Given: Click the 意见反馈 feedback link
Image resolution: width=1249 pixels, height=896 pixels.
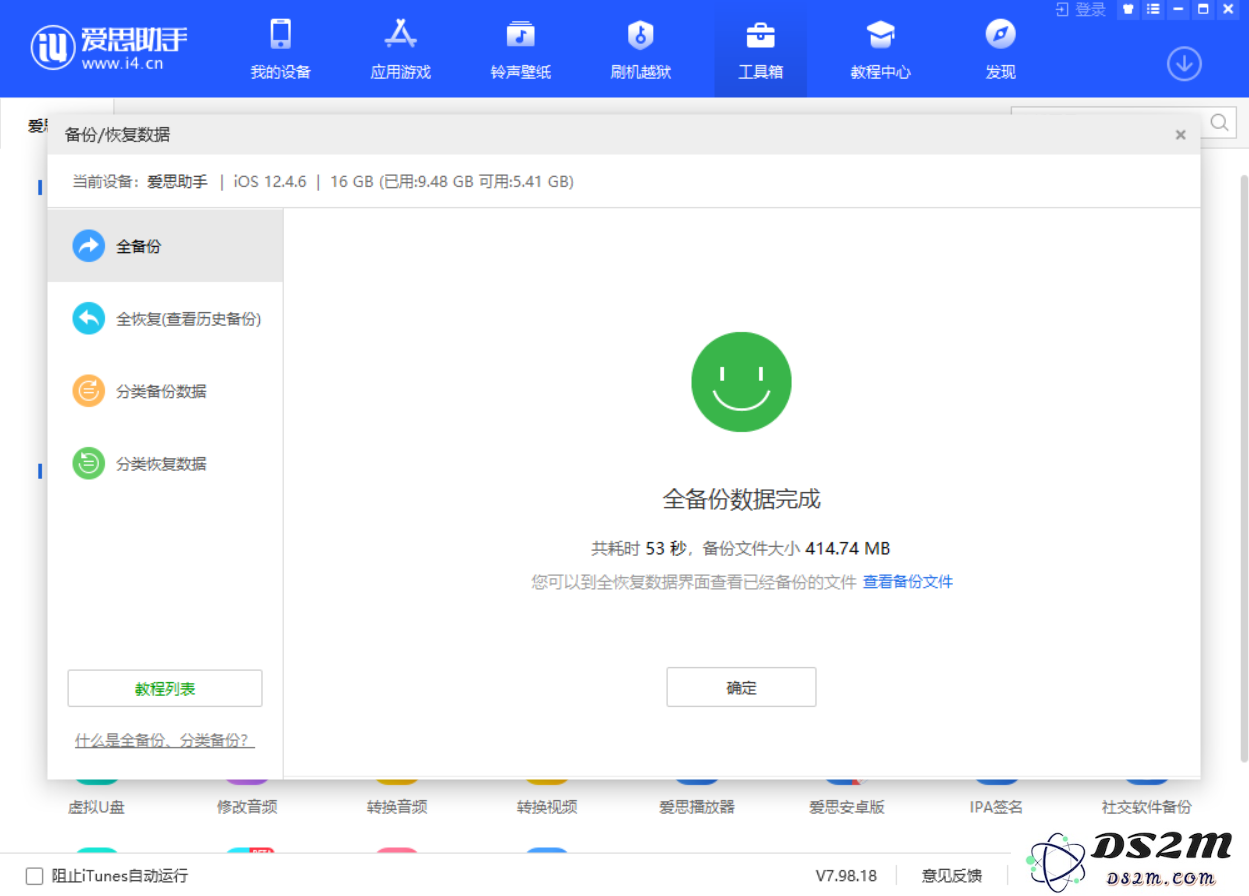Looking at the screenshot, I should click(952, 876).
